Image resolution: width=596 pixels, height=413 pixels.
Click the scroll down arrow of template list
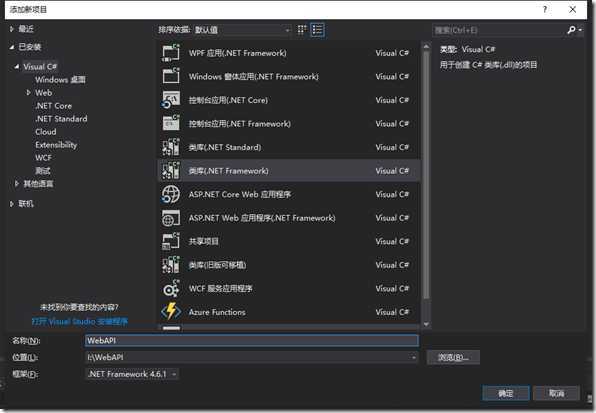pos(426,324)
